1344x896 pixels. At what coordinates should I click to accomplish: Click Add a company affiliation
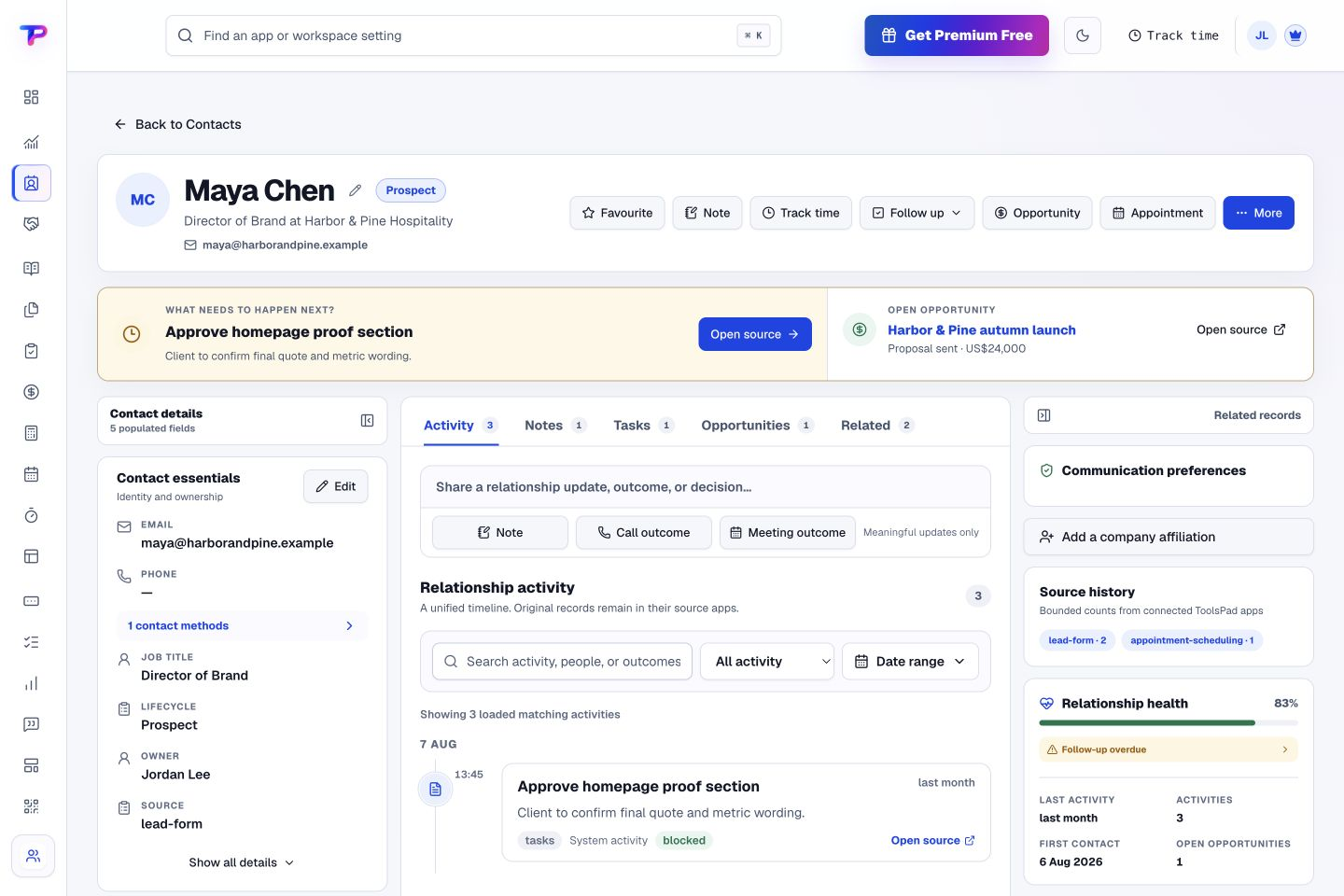(1169, 537)
